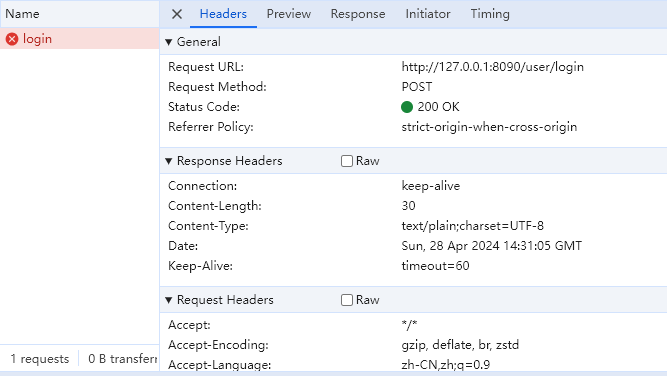Image resolution: width=667 pixels, height=376 pixels.
Task: Click the Content-Type header value
Action: click(472, 226)
